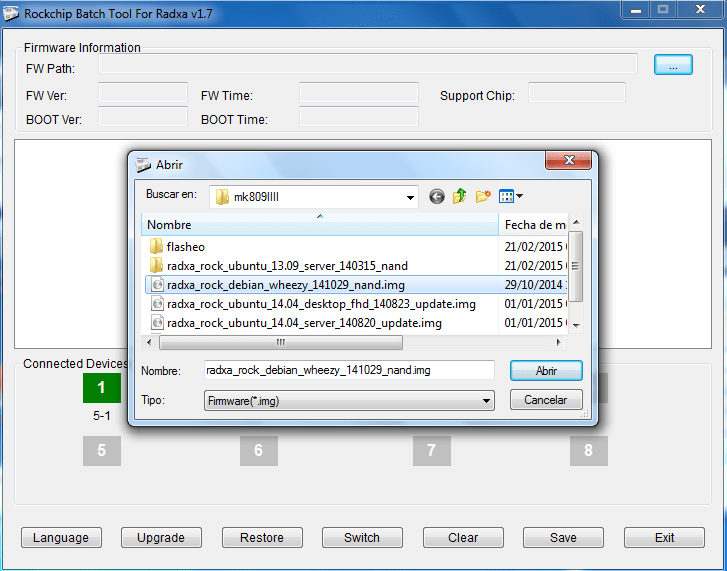
Task: Click the Cancelar button
Action: pyautogui.click(x=546, y=400)
